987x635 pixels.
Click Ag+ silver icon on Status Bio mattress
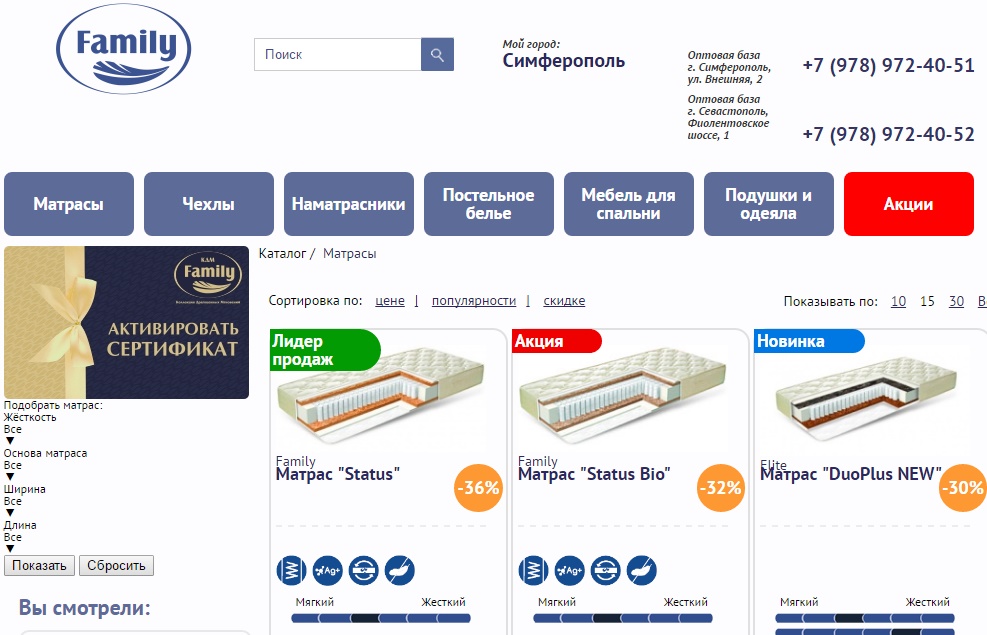point(570,571)
